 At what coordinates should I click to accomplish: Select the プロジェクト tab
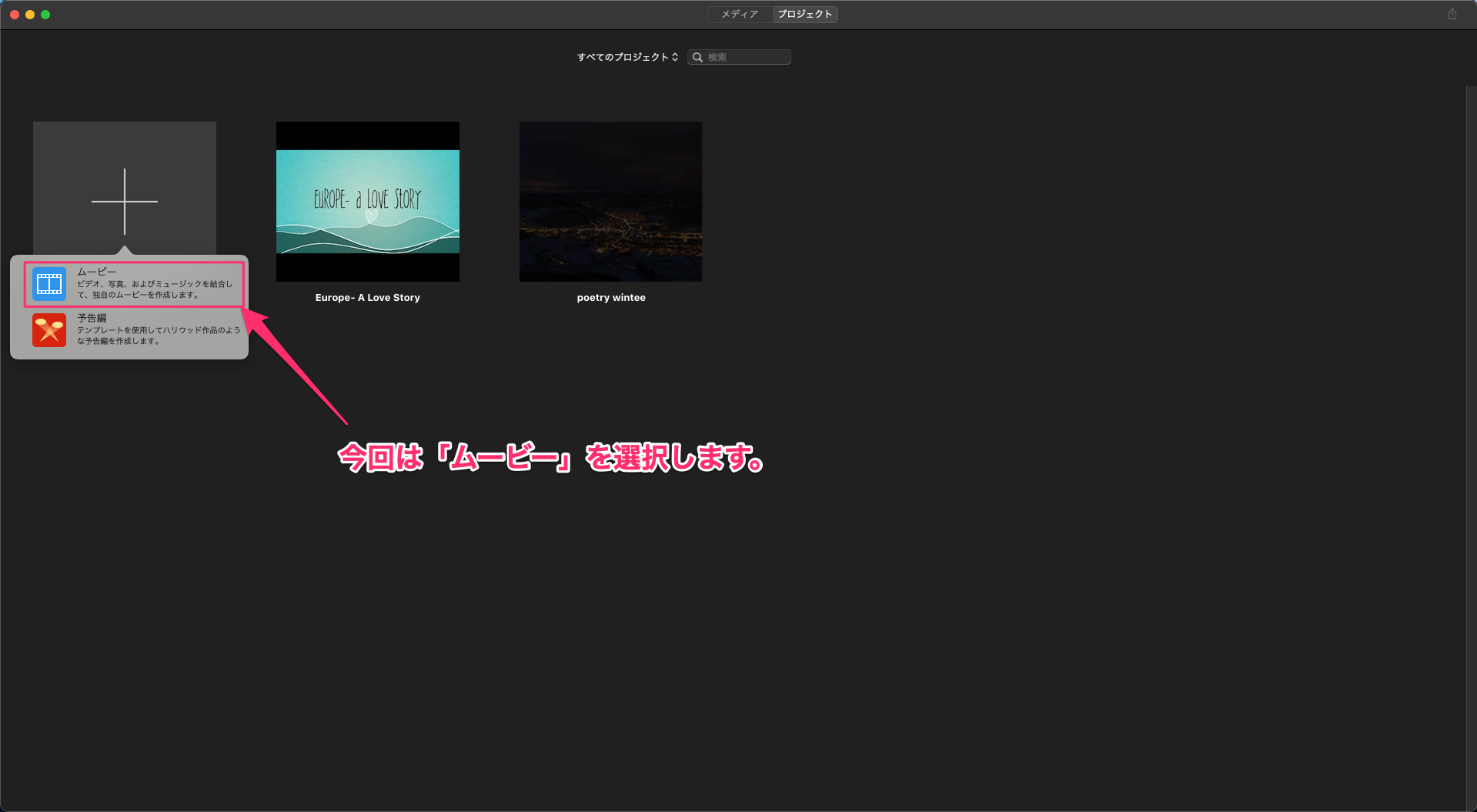coord(804,15)
